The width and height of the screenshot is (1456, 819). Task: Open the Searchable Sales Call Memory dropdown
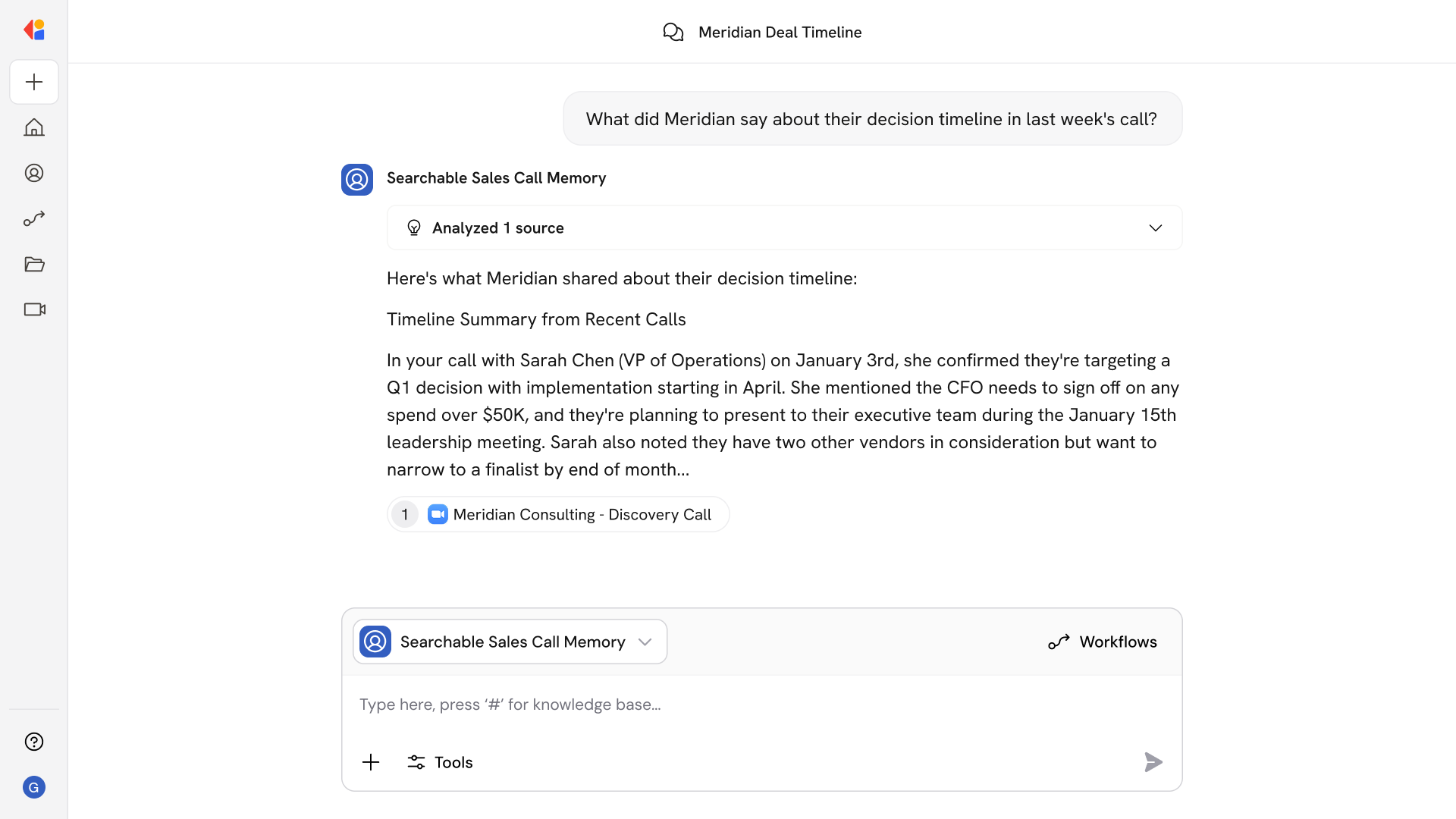(x=509, y=641)
